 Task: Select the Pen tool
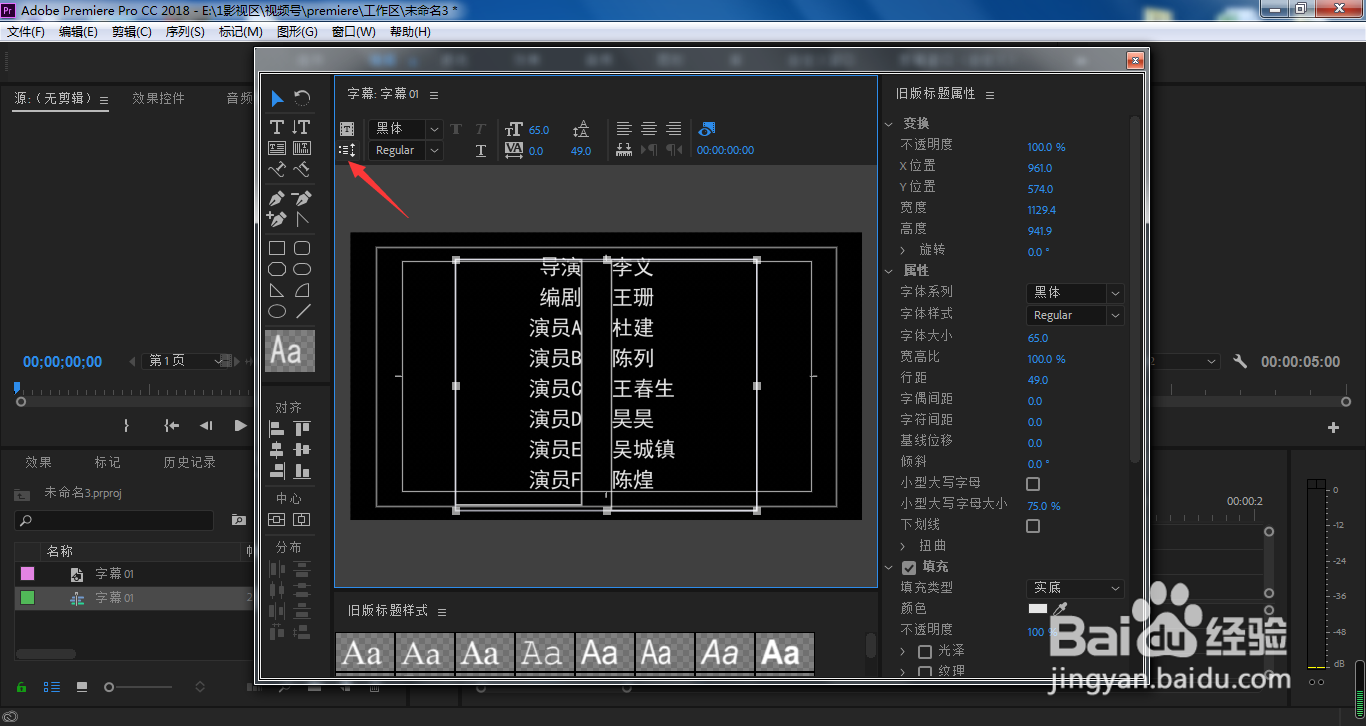point(277,198)
